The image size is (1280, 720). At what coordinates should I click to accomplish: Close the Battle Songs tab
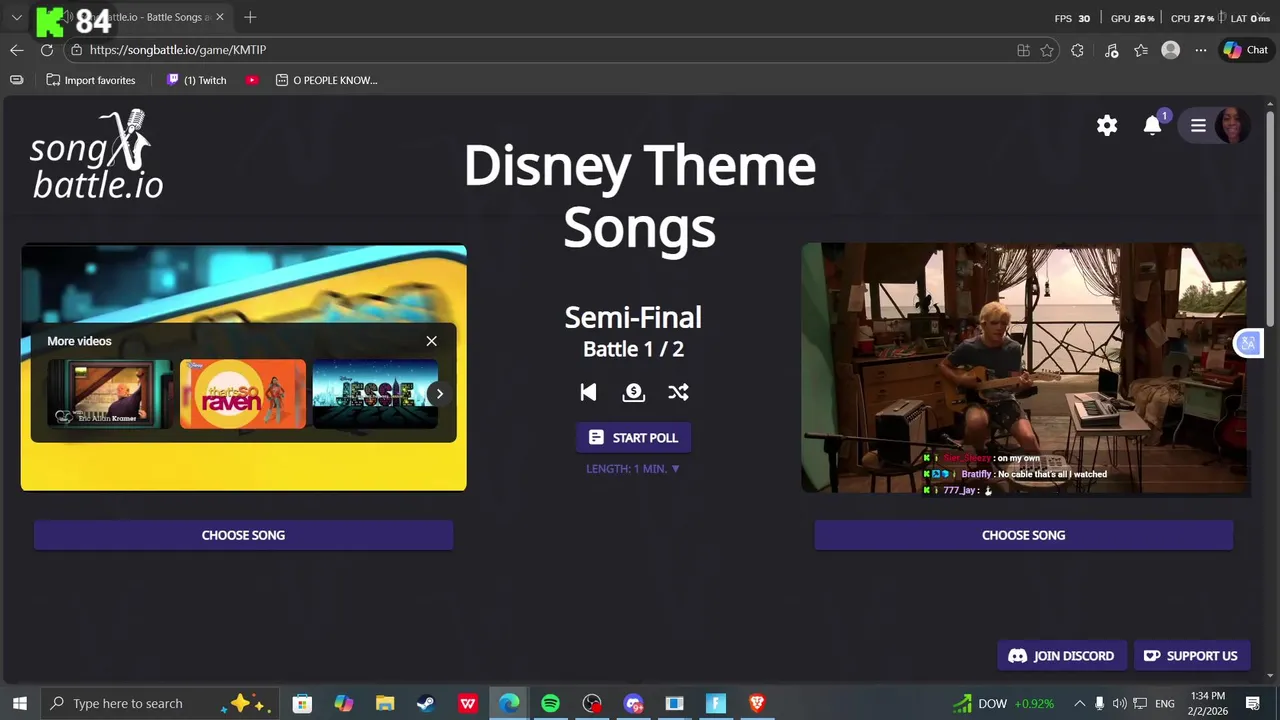pyautogui.click(x=220, y=17)
